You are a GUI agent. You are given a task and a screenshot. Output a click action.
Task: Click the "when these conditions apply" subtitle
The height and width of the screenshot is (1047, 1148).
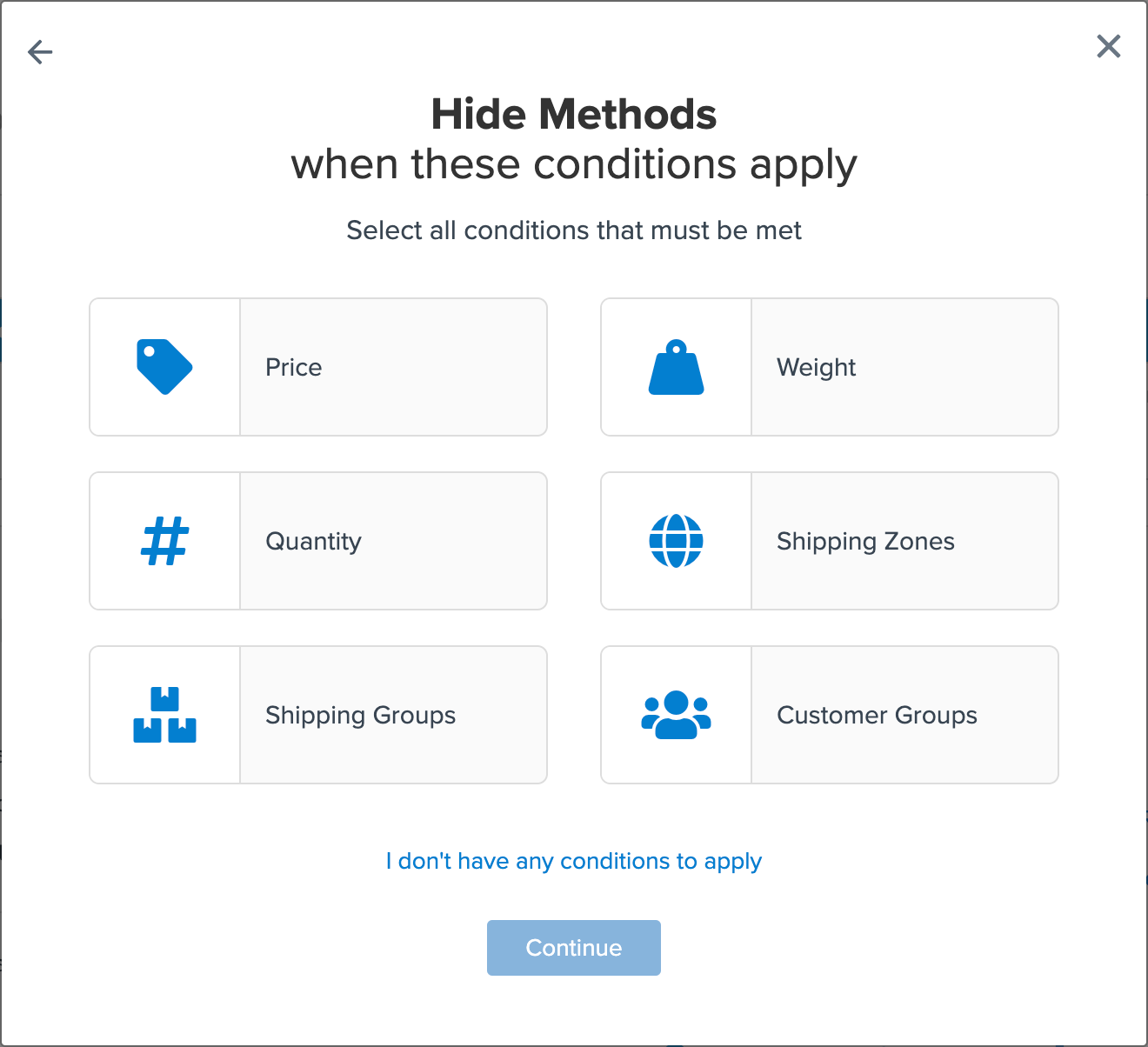[574, 164]
